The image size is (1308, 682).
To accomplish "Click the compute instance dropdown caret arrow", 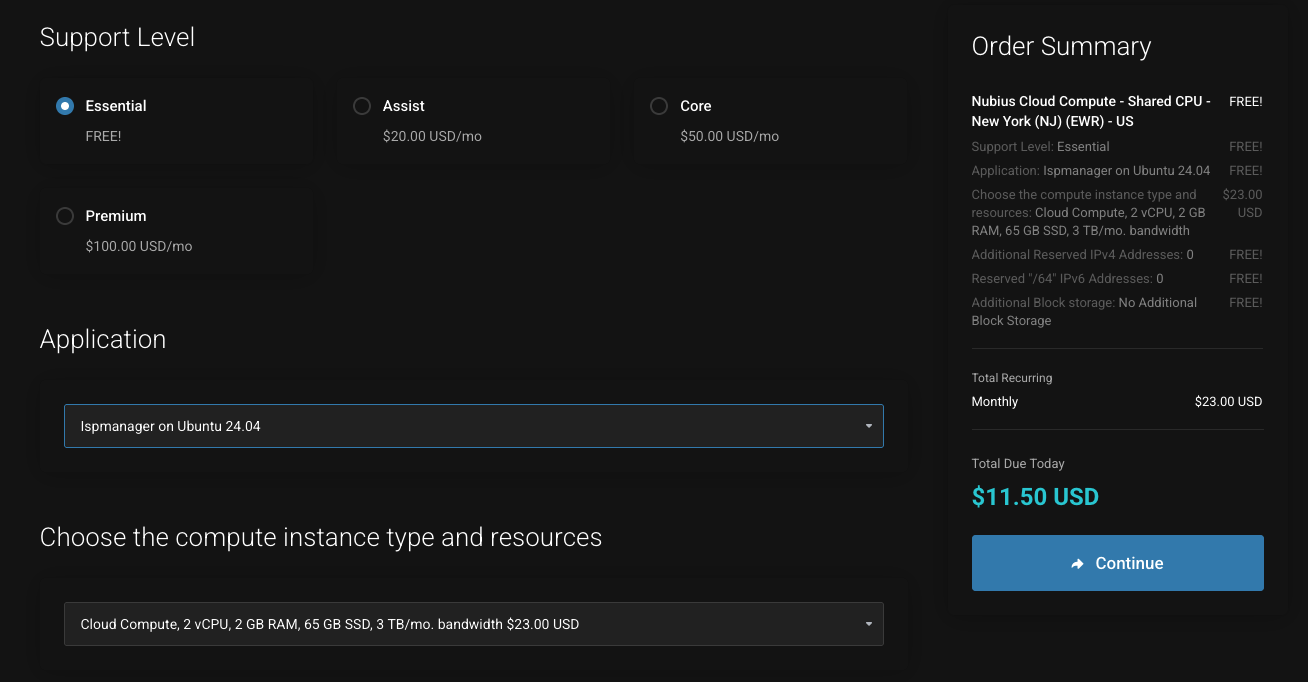I will 868,624.
